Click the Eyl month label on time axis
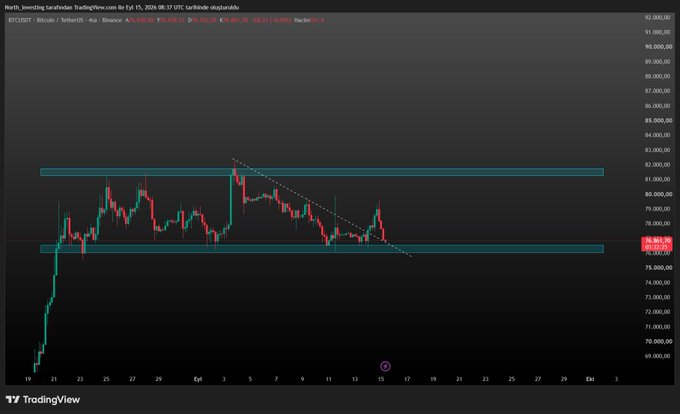 click(x=198, y=379)
